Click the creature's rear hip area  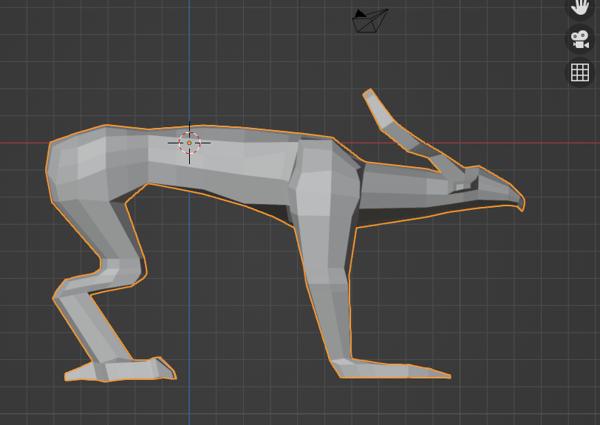tap(80, 165)
